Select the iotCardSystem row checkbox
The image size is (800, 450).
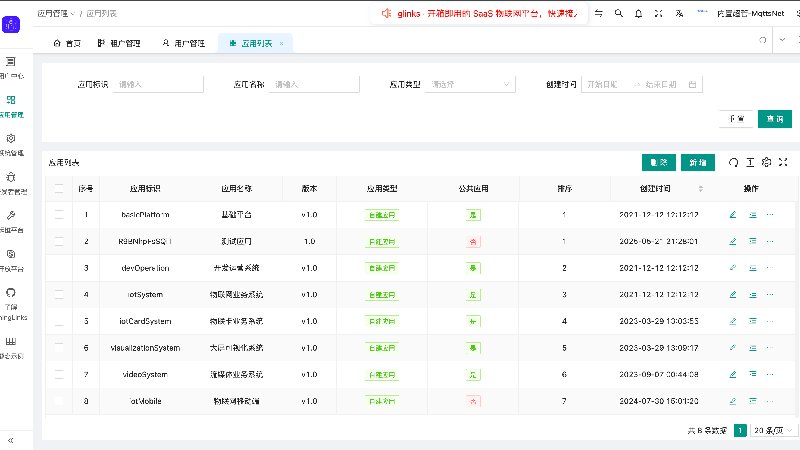tap(59, 321)
